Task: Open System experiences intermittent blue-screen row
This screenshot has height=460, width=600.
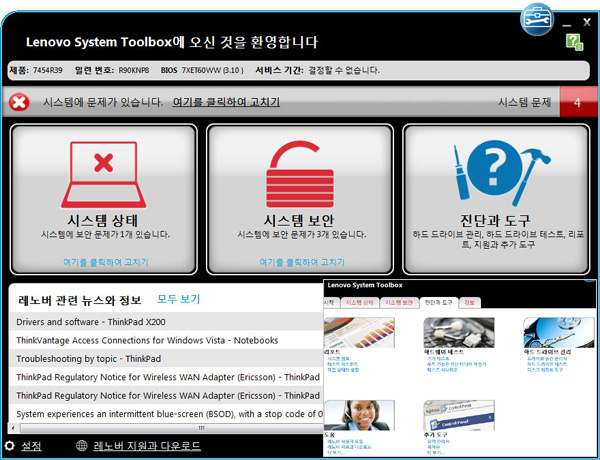Action: [x=166, y=414]
